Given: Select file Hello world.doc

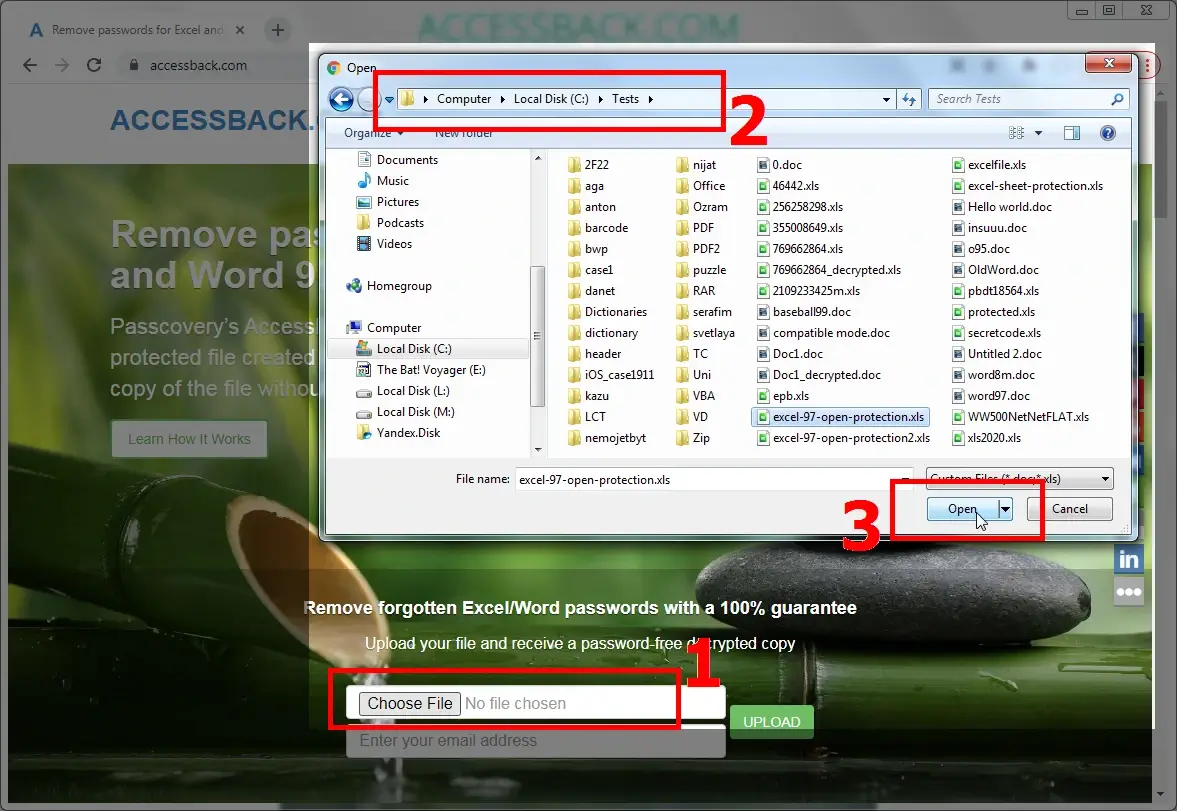Looking at the screenshot, I should [x=1002, y=207].
